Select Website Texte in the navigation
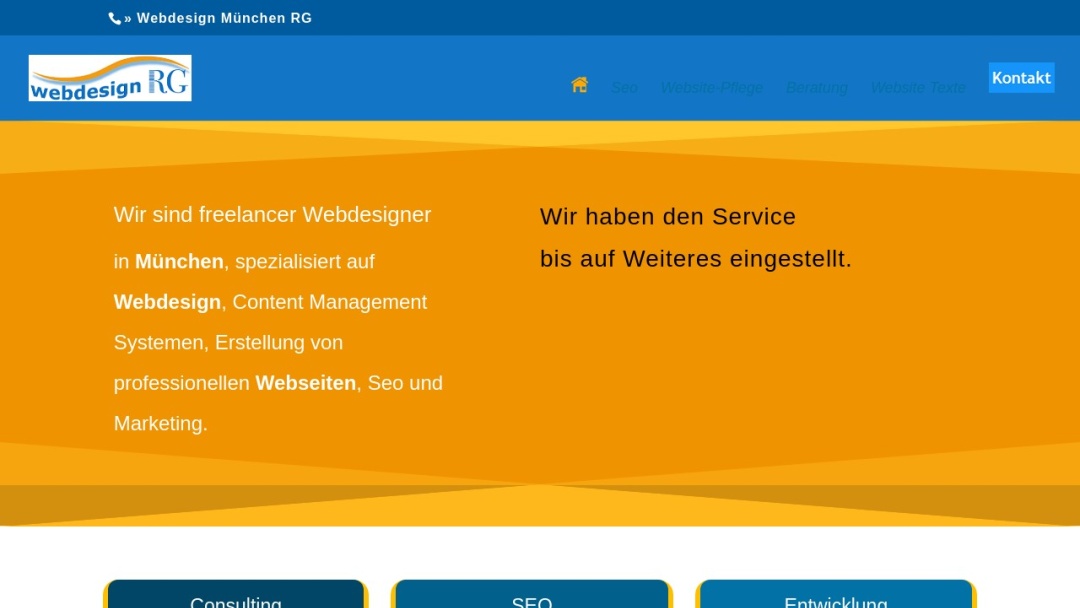 click(x=918, y=87)
